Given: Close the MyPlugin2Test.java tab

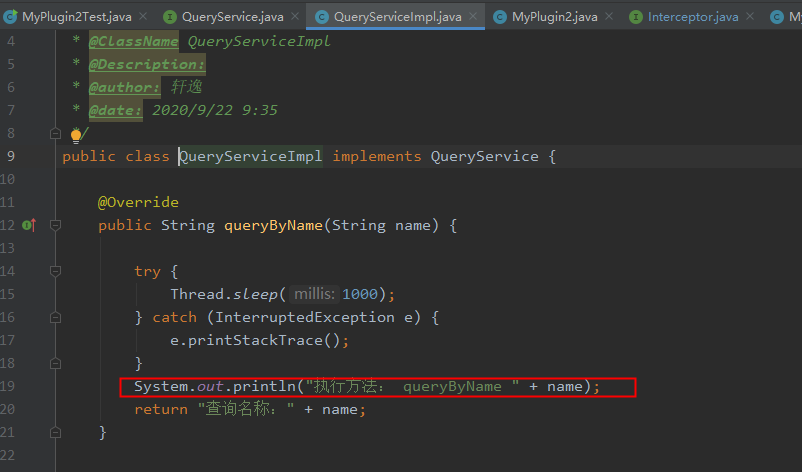Looking at the screenshot, I should click(143, 16).
